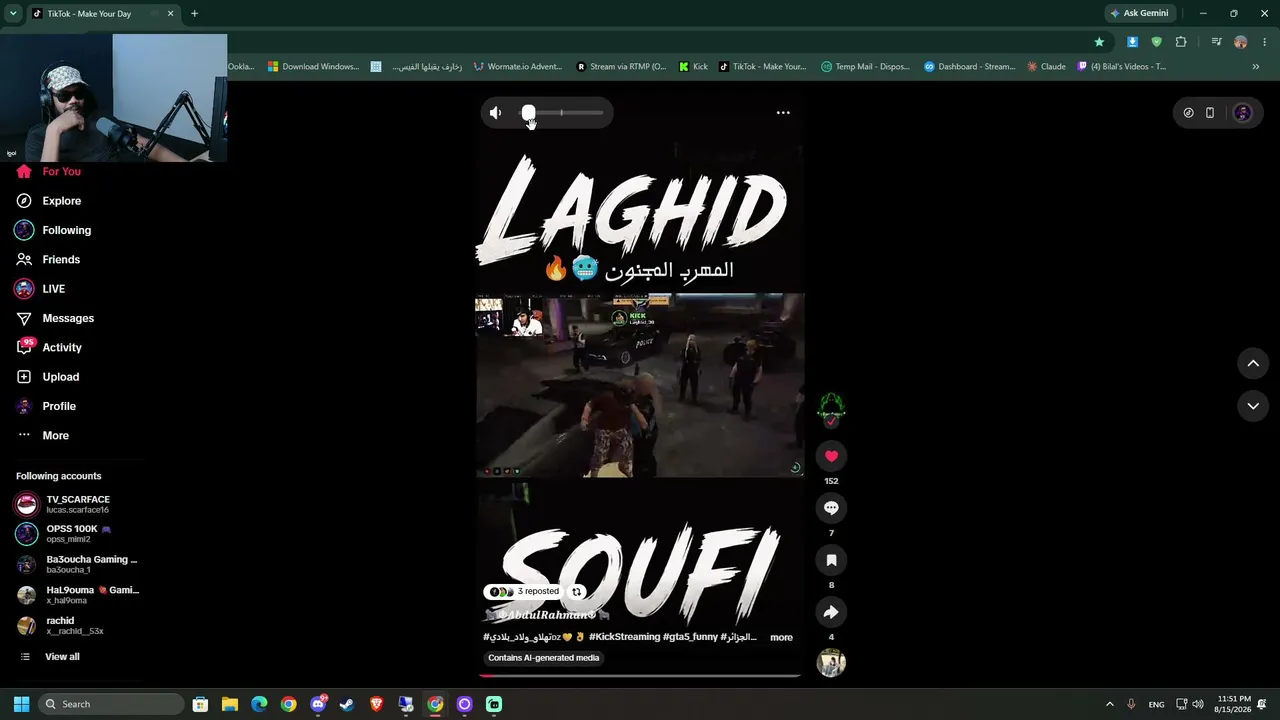This screenshot has height=720, width=1280.
Task: Seek in the video progress bar
Action: (640, 676)
